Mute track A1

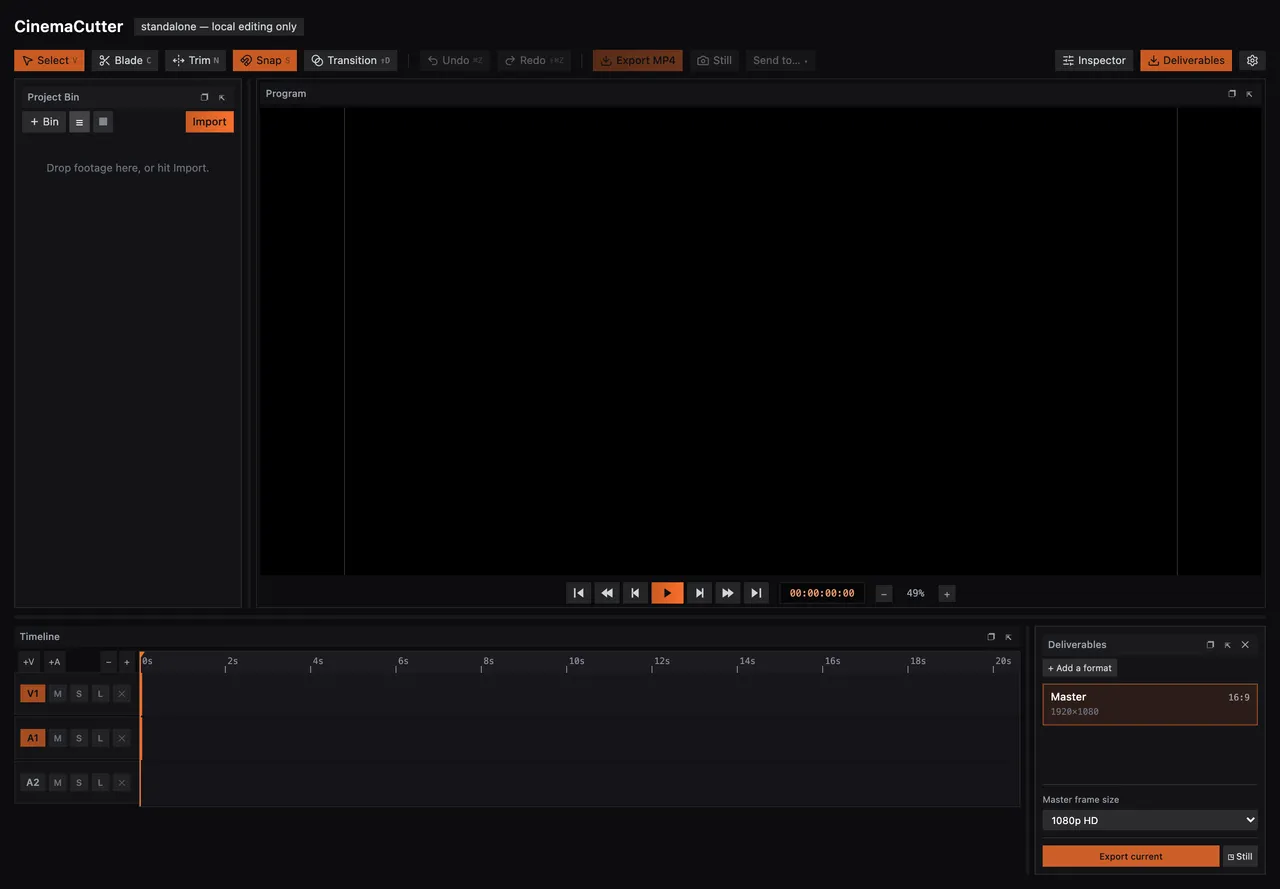click(58, 738)
